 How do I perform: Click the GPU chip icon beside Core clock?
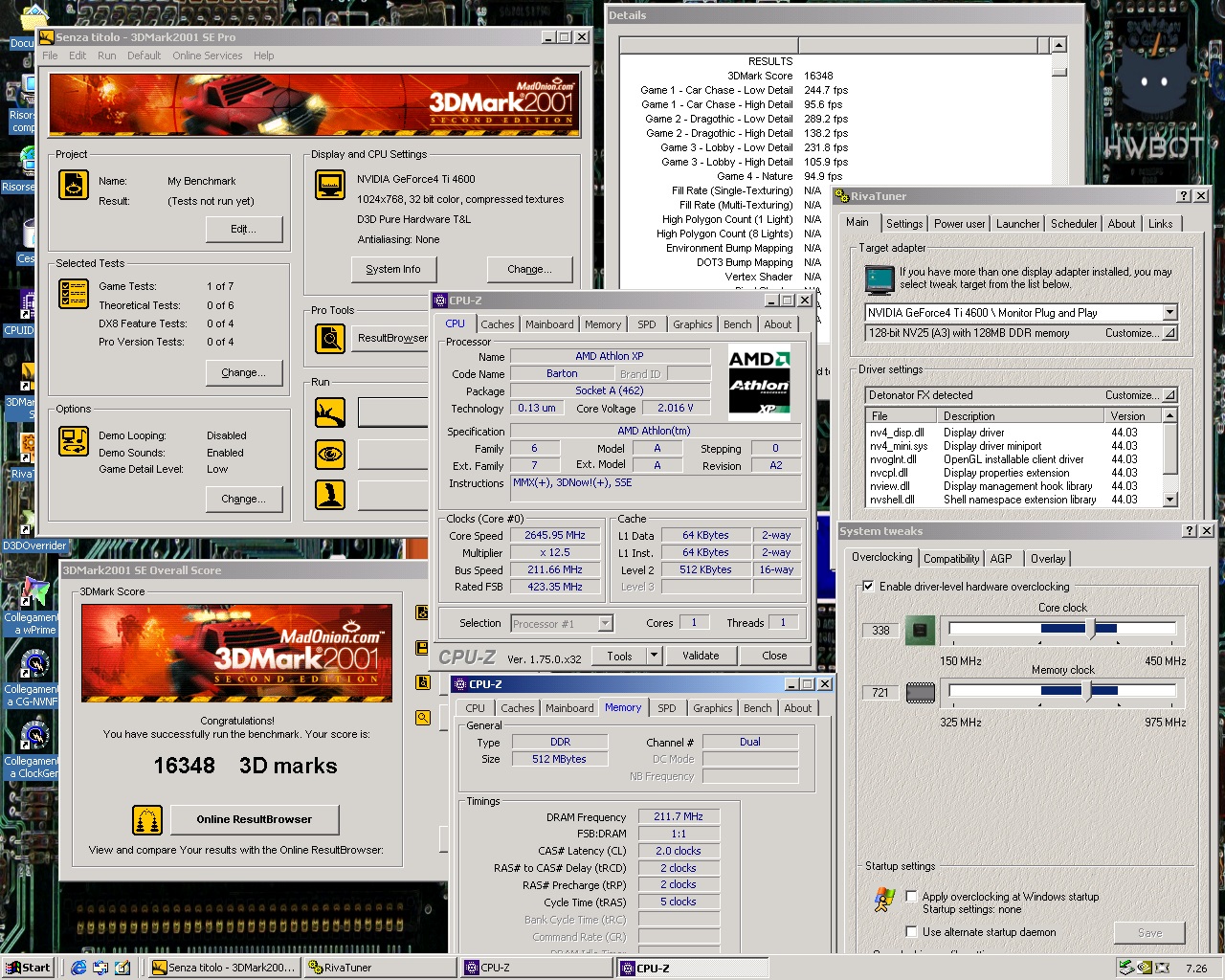click(921, 630)
